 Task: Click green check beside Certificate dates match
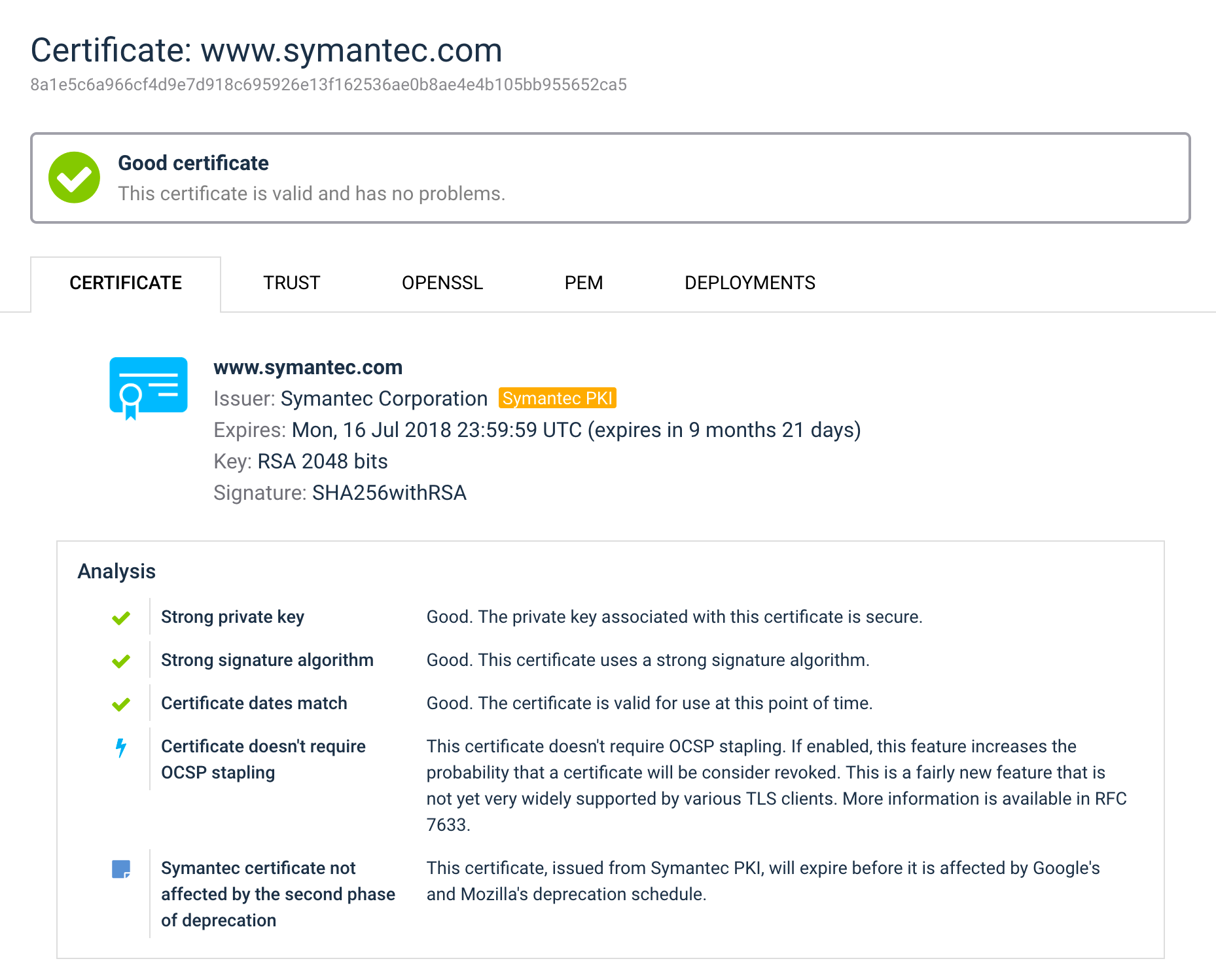point(121,704)
